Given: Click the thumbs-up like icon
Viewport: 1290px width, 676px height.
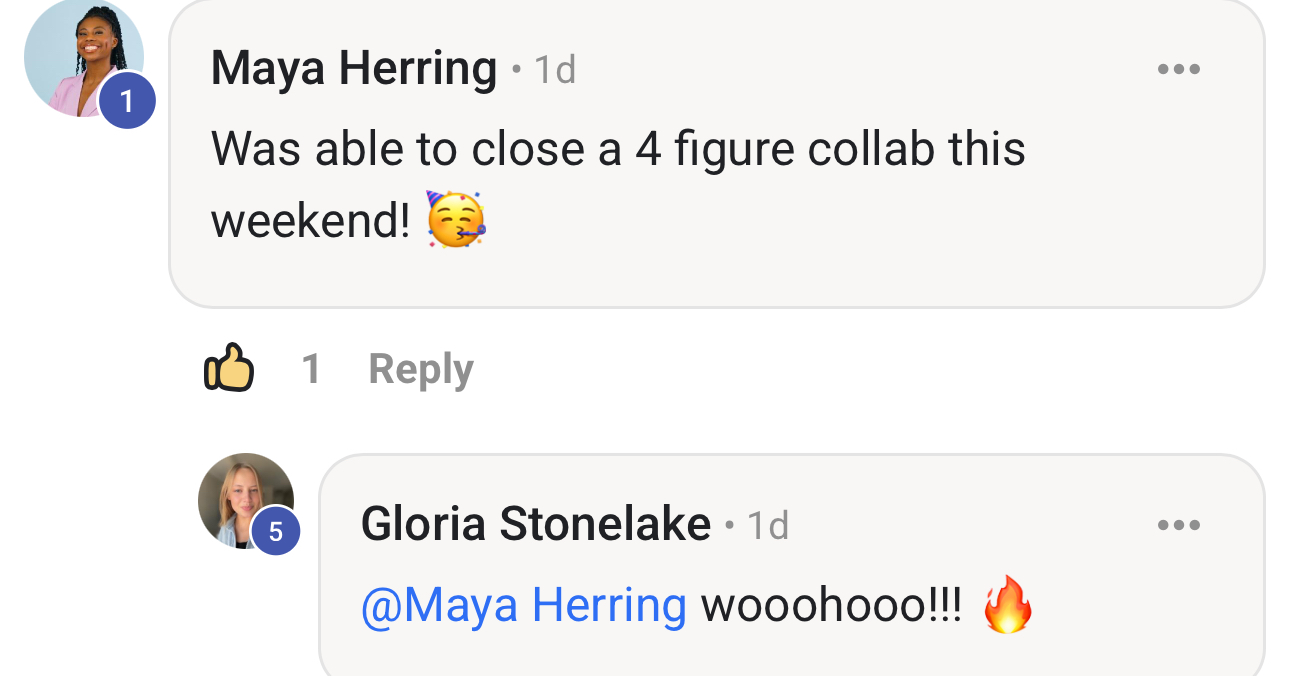Looking at the screenshot, I should point(228,369).
